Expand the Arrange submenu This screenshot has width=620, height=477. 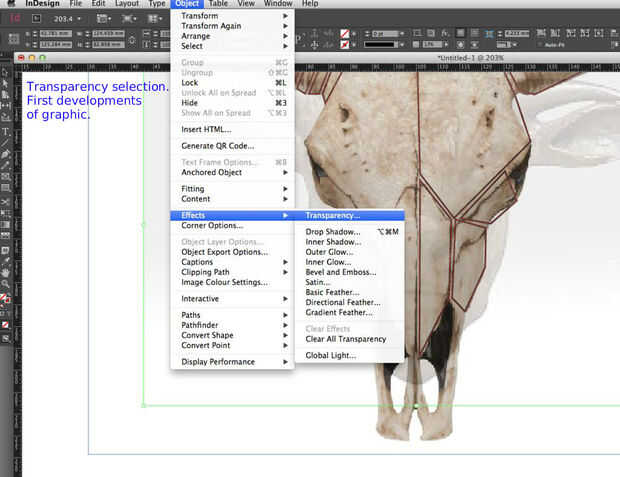pyautogui.click(x=232, y=36)
